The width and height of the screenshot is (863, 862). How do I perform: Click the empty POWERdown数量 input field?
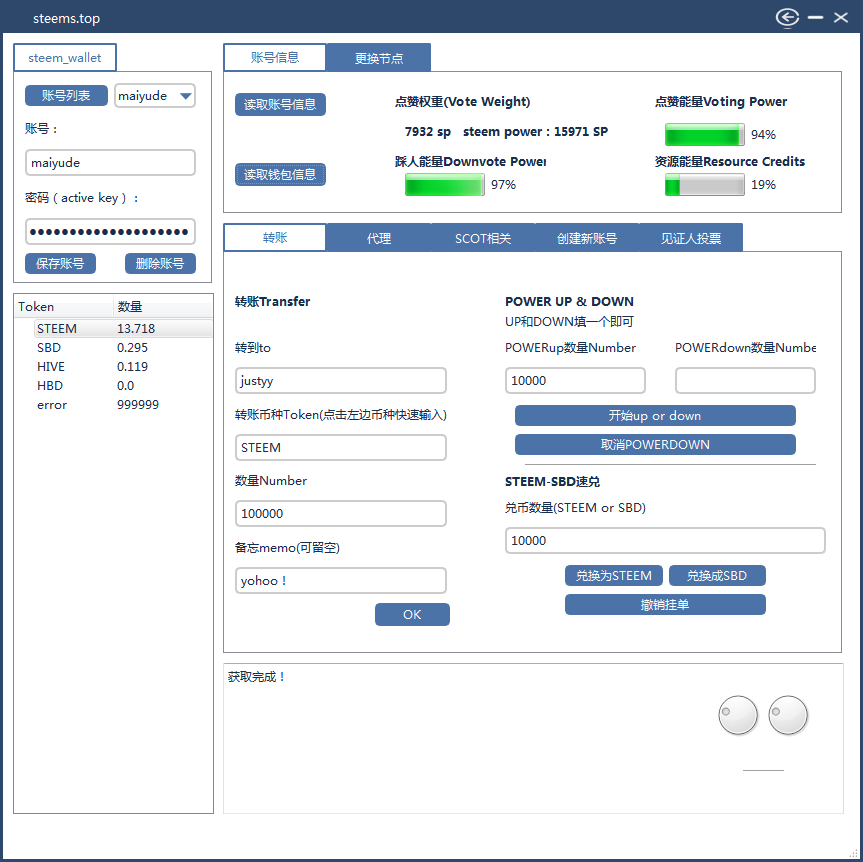pos(745,381)
